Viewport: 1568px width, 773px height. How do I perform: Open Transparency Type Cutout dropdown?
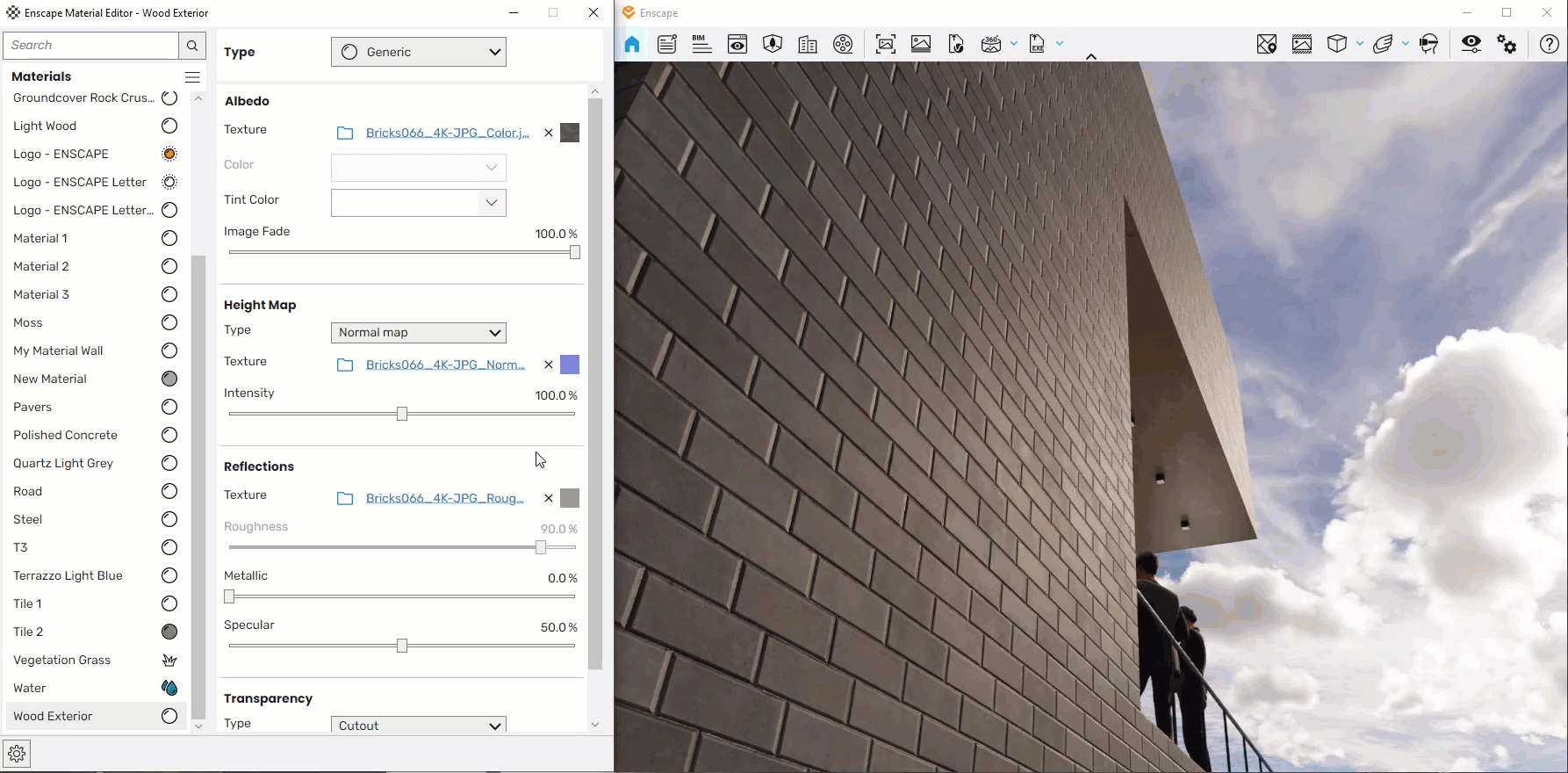[x=419, y=725]
